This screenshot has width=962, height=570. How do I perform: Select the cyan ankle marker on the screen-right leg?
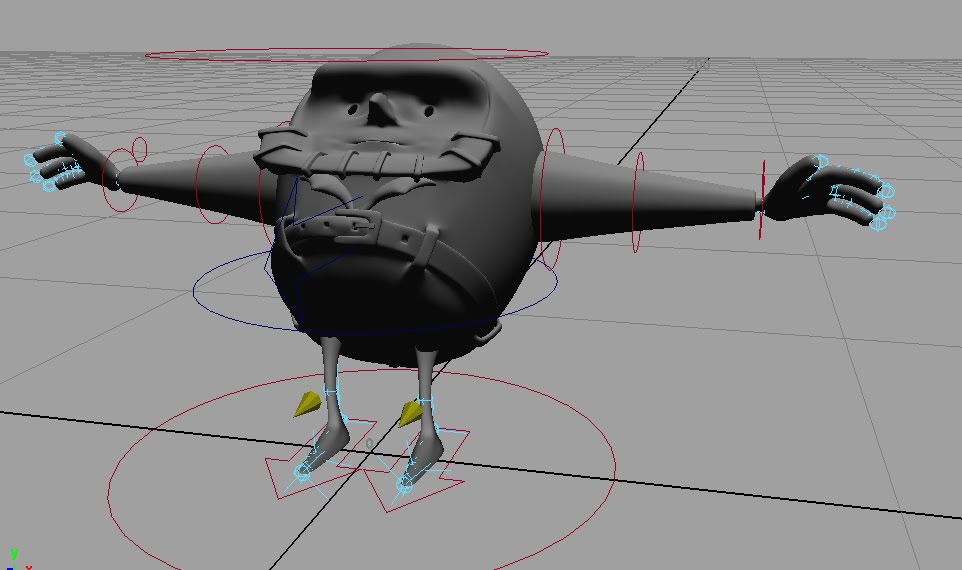click(425, 402)
